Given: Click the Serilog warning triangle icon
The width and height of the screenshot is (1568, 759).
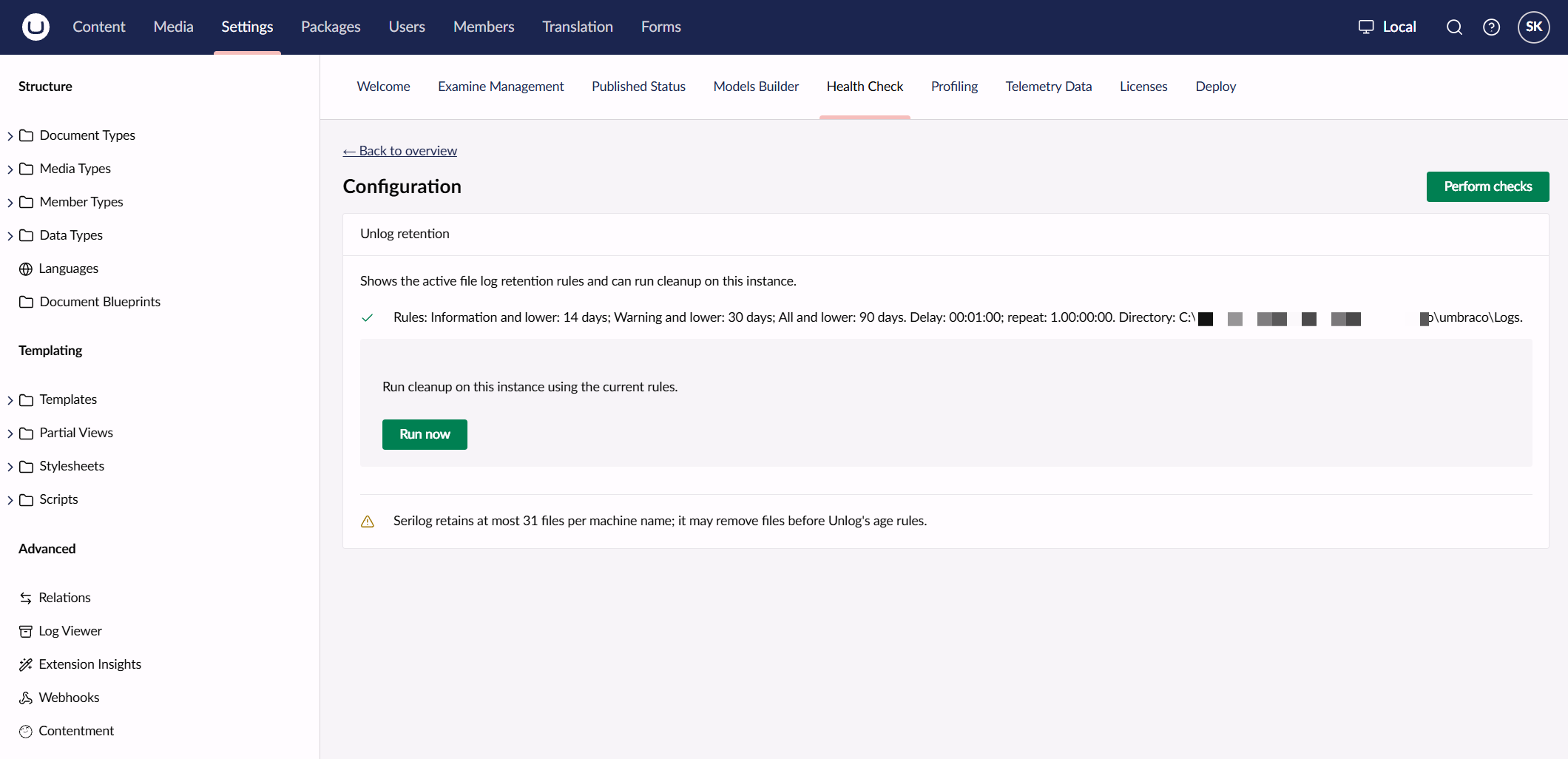Looking at the screenshot, I should pos(367,522).
